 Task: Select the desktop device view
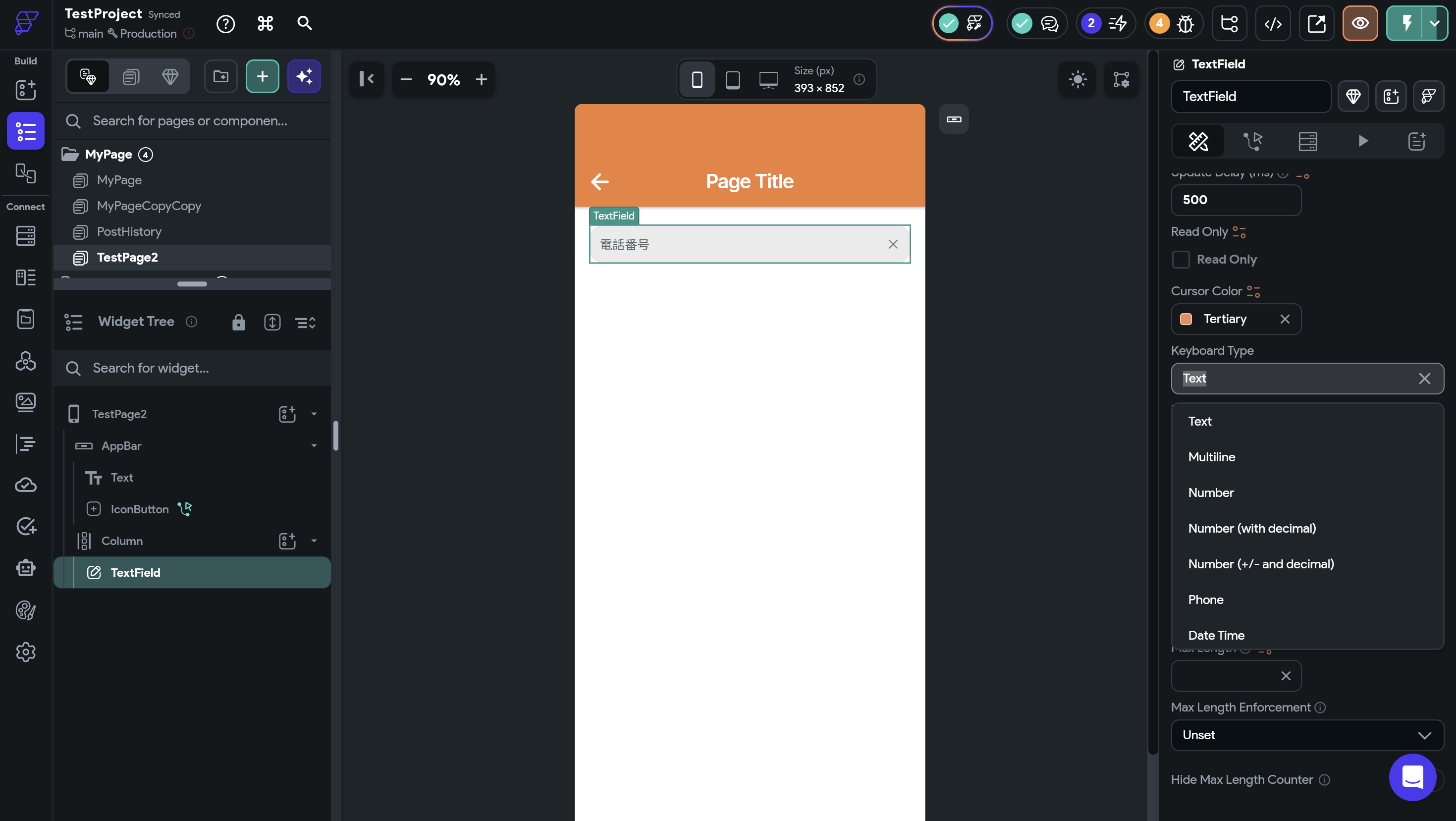768,80
